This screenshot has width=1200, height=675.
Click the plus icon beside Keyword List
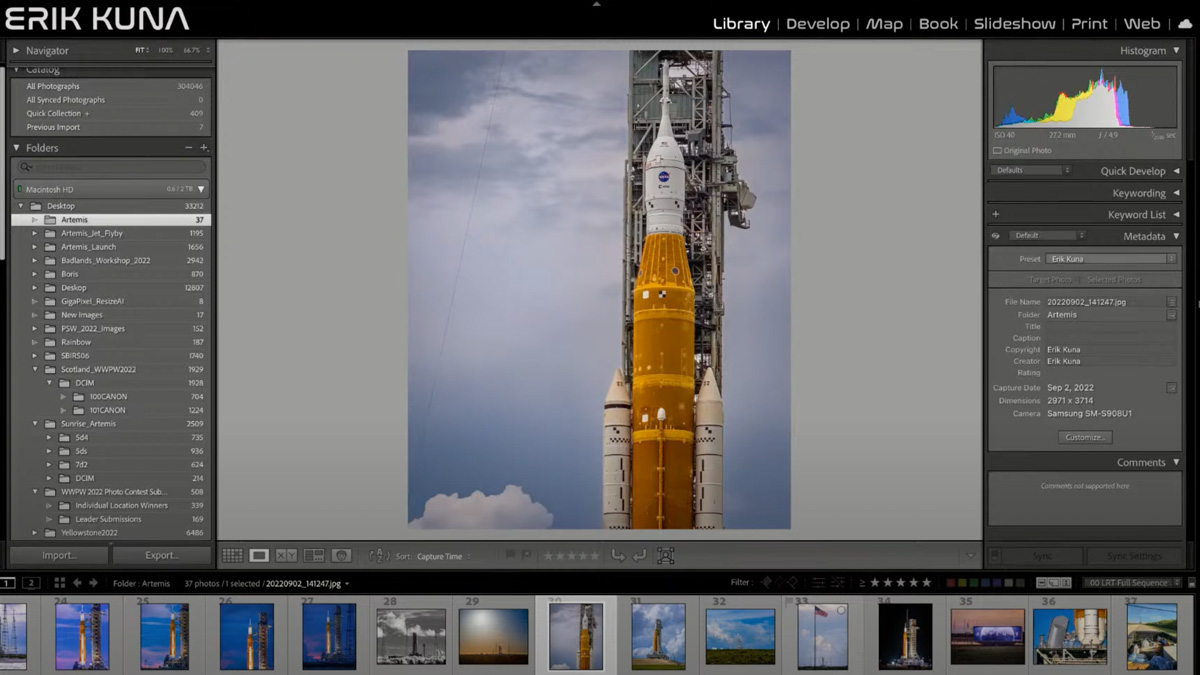point(995,214)
